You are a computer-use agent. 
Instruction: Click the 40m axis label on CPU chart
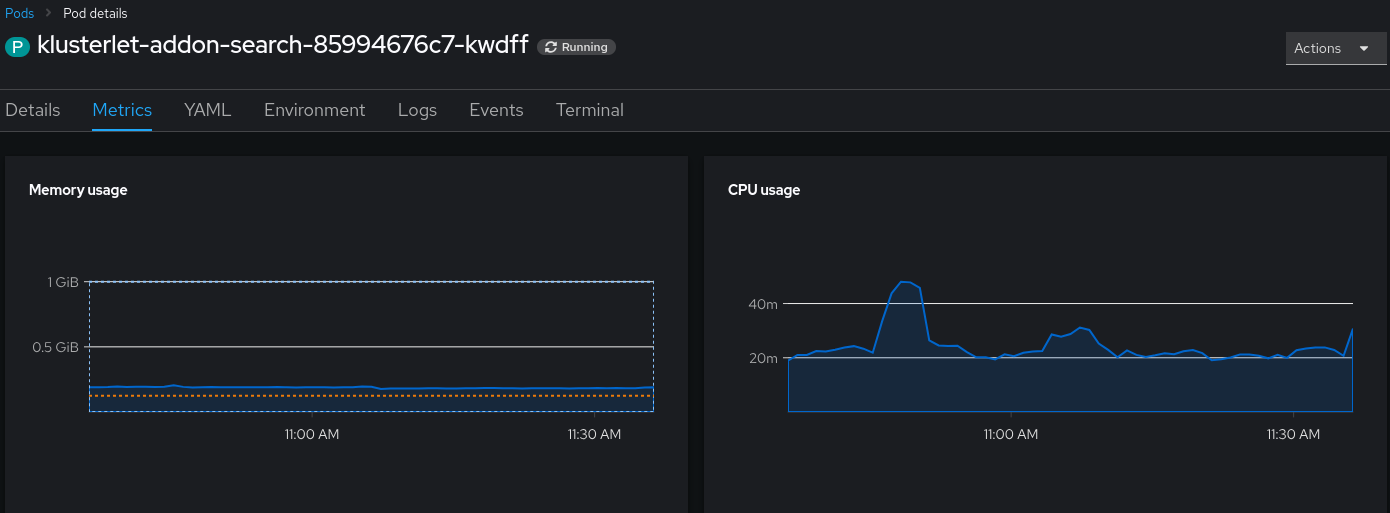763,304
